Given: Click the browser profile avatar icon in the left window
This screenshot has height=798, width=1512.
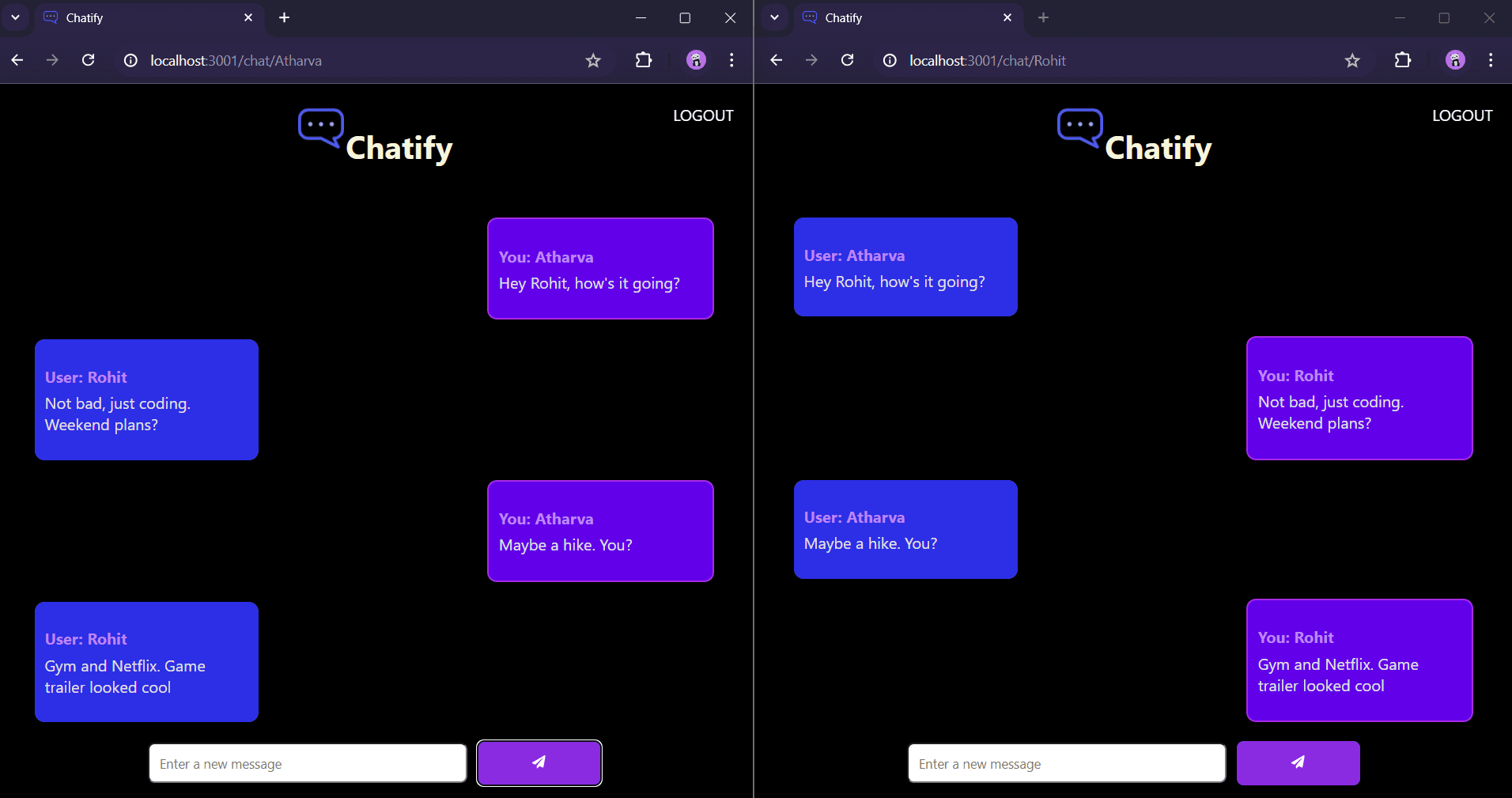Looking at the screenshot, I should click(x=695, y=60).
